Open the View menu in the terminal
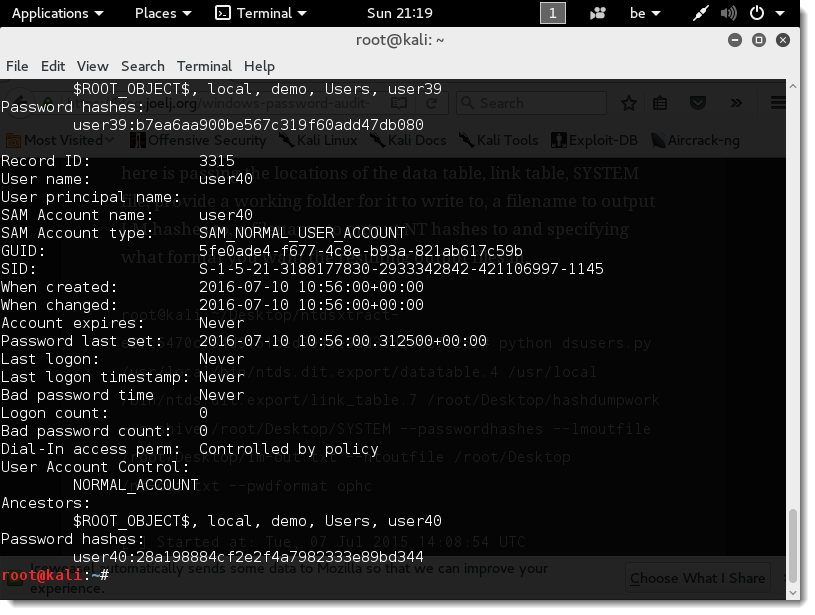 92,66
